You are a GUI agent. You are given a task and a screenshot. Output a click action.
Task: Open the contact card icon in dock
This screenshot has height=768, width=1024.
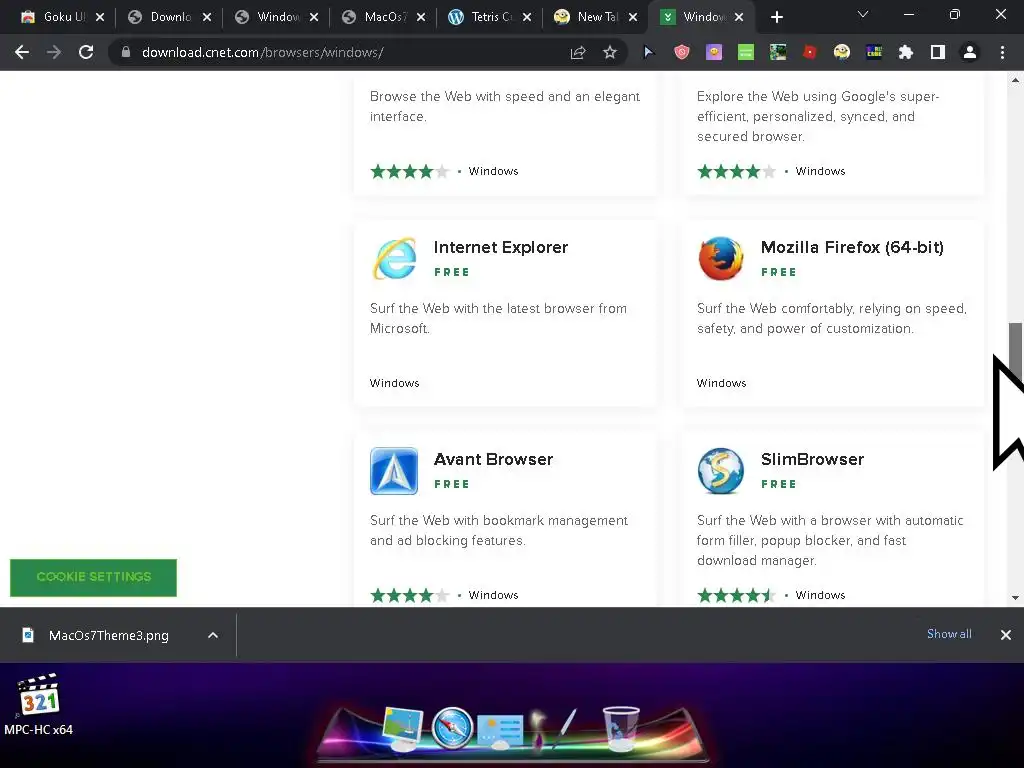(x=500, y=731)
